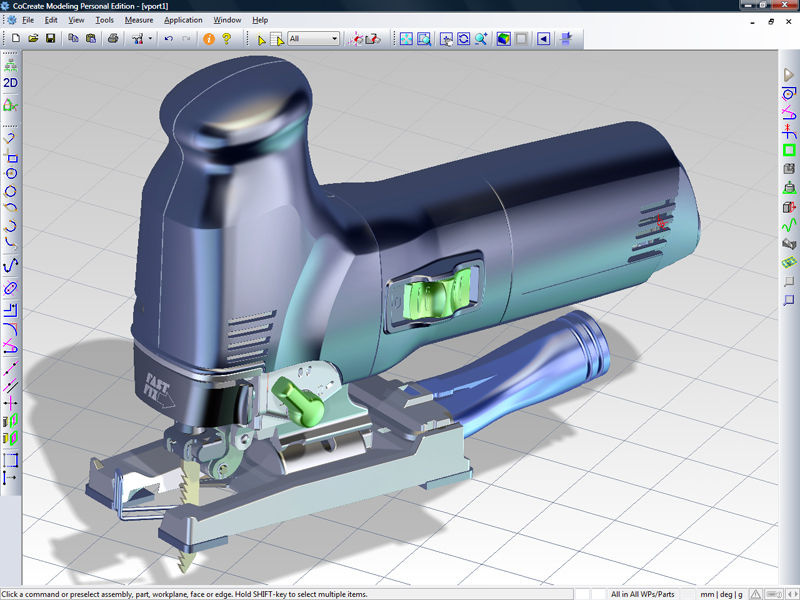
Task: Click the Undo arrow icon
Action: click(x=168, y=39)
